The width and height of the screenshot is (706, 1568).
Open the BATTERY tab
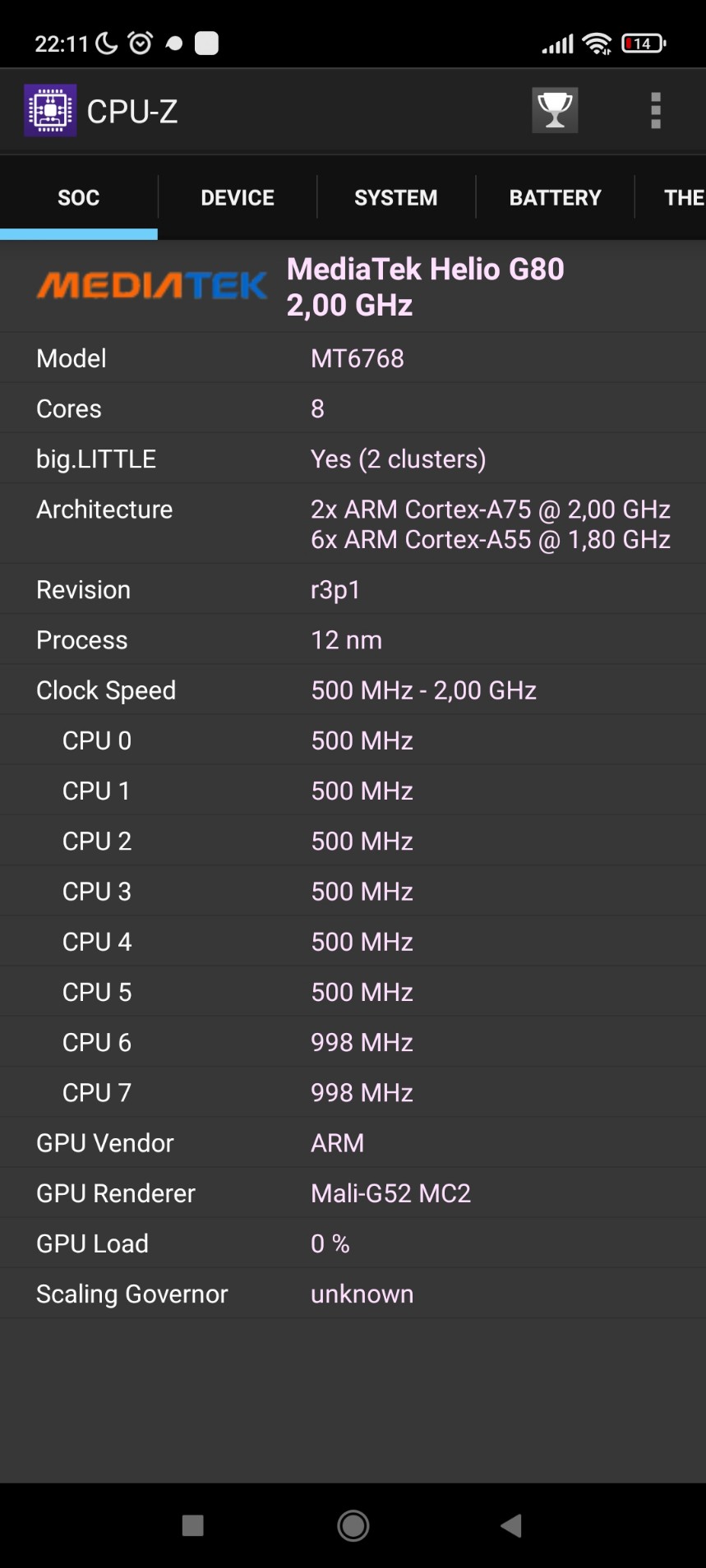(555, 198)
